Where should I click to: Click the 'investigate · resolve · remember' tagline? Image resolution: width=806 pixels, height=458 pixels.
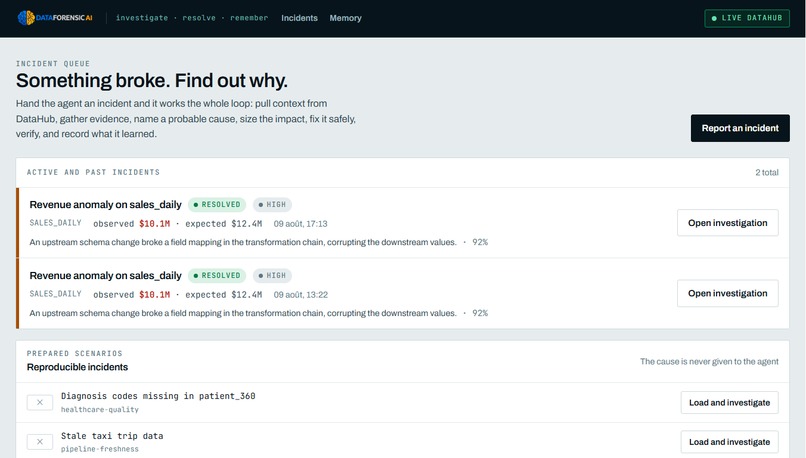click(192, 18)
